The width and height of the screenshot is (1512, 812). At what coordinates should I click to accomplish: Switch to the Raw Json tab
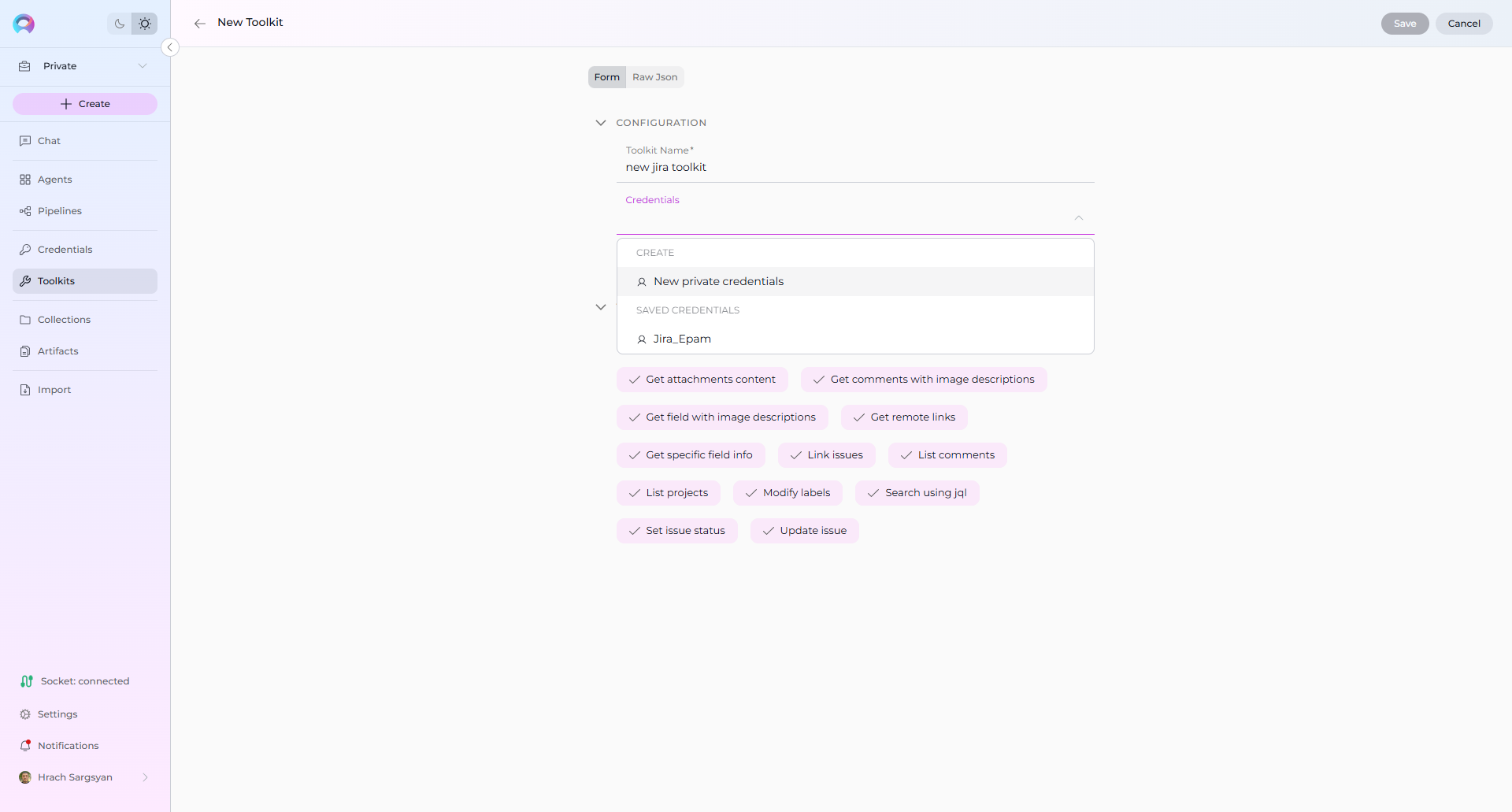(x=654, y=77)
